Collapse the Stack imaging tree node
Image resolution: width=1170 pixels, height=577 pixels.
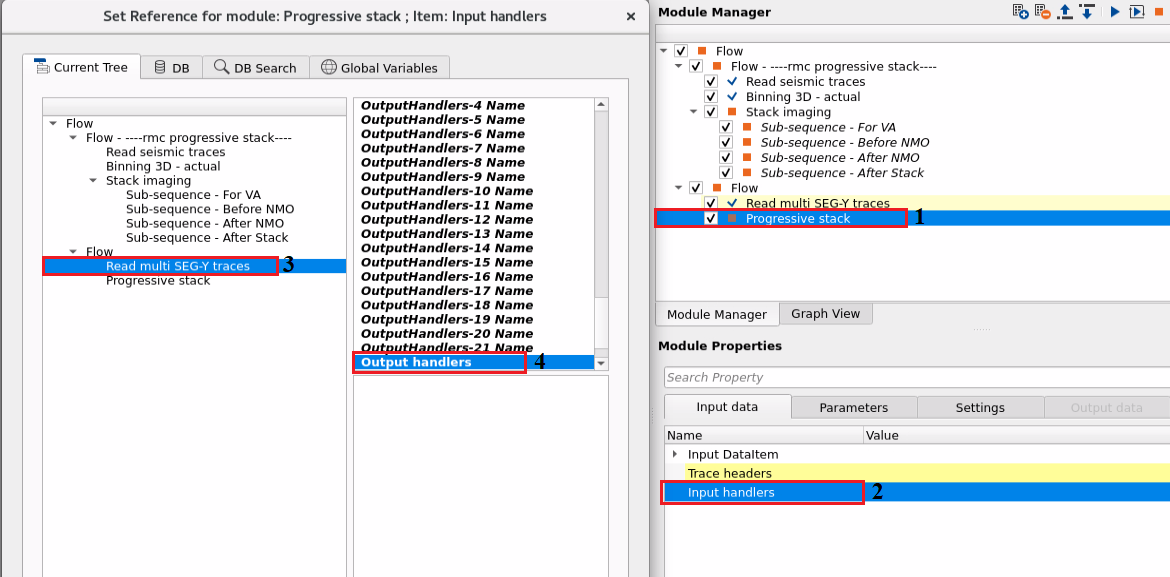pos(694,111)
